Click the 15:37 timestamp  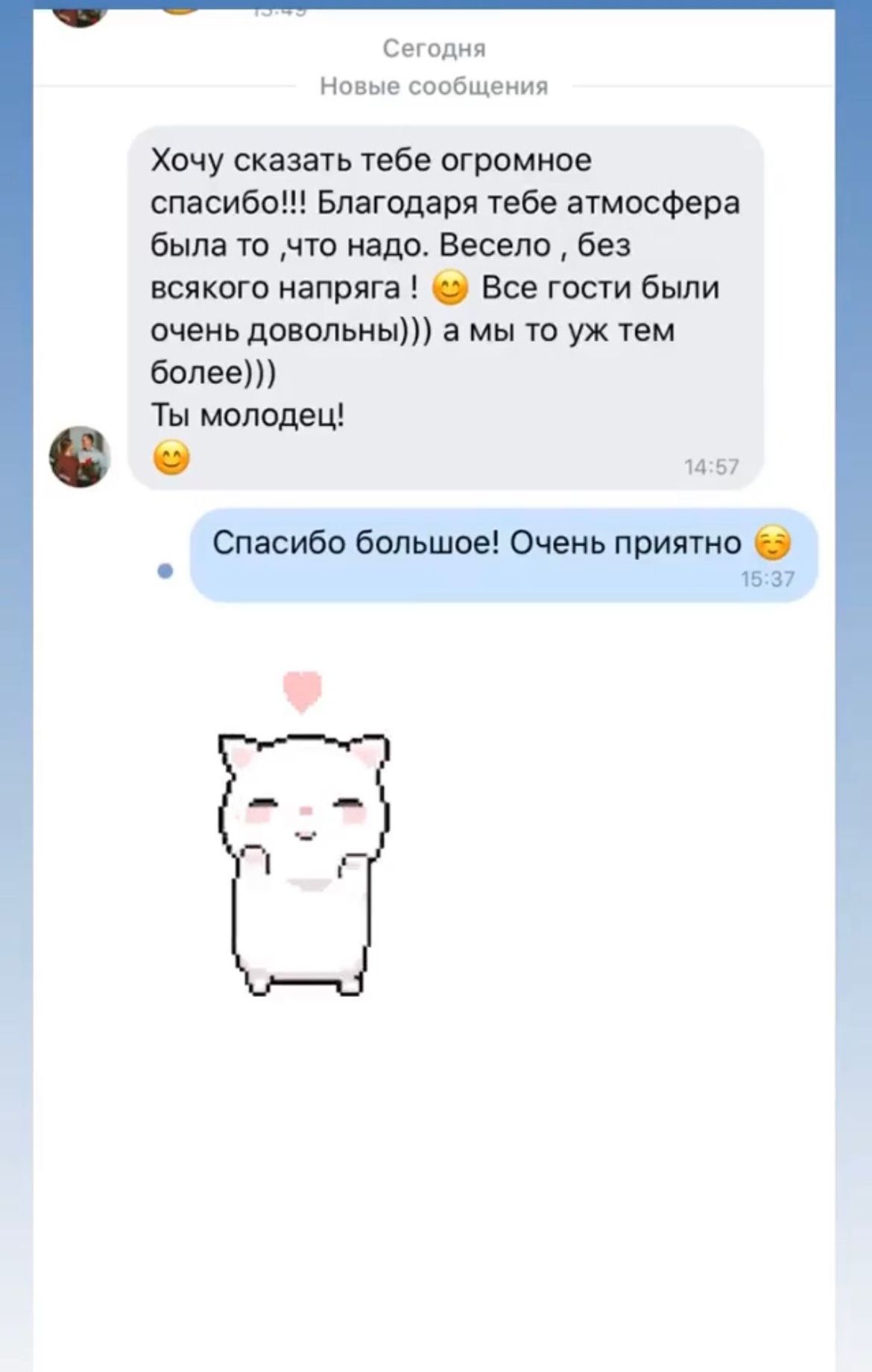pyautogui.click(x=768, y=579)
